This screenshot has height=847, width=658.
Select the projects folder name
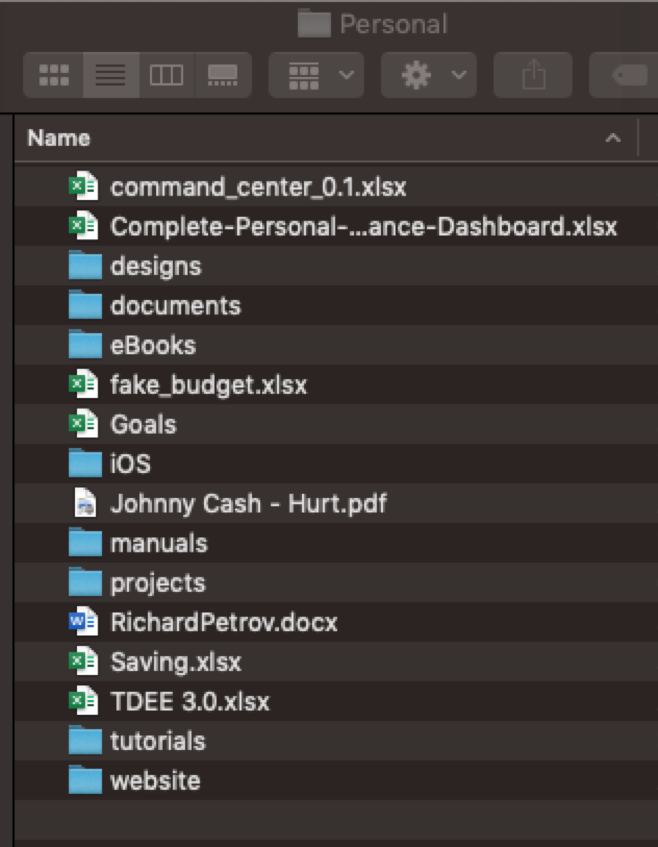click(x=158, y=583)
